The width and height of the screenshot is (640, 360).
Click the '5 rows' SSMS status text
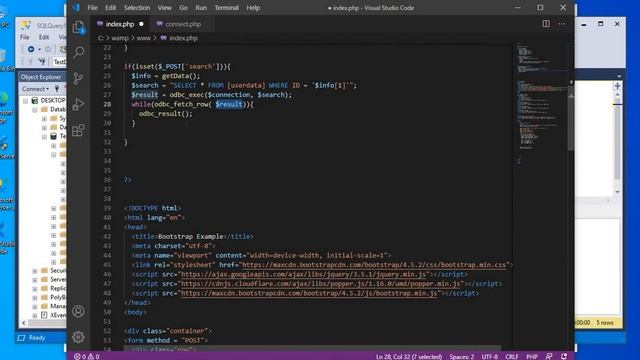coord(605,322)
